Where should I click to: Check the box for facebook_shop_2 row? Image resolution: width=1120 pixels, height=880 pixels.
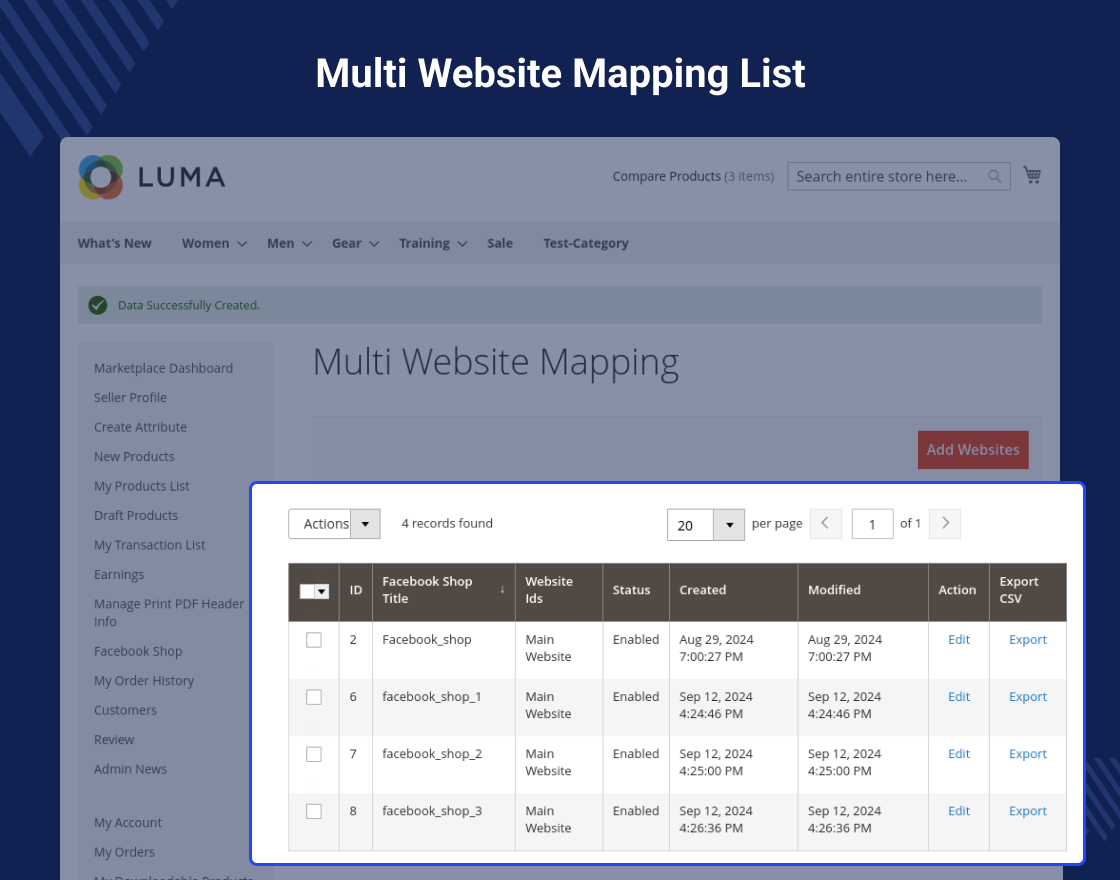click(x=314, y=754)
